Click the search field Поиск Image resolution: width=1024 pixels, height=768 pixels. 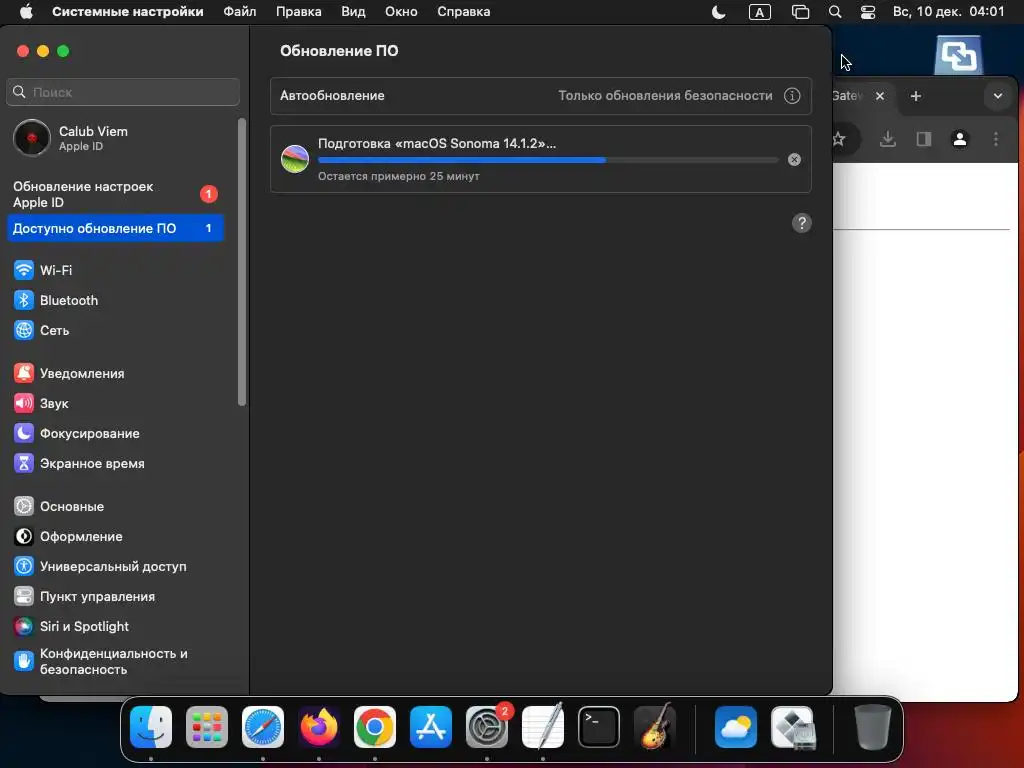123,92
